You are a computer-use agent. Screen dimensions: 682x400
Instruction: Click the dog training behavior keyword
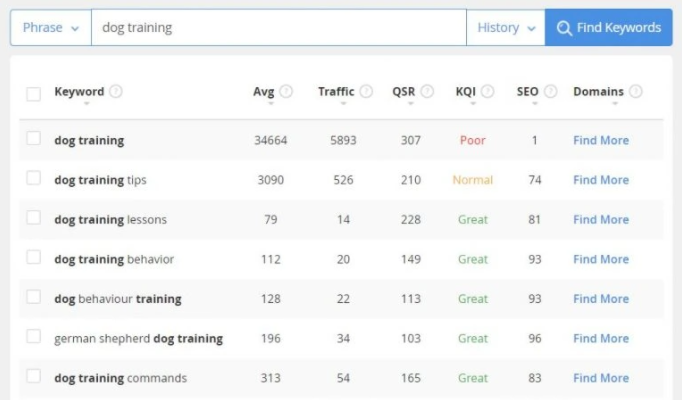(114, 259)
